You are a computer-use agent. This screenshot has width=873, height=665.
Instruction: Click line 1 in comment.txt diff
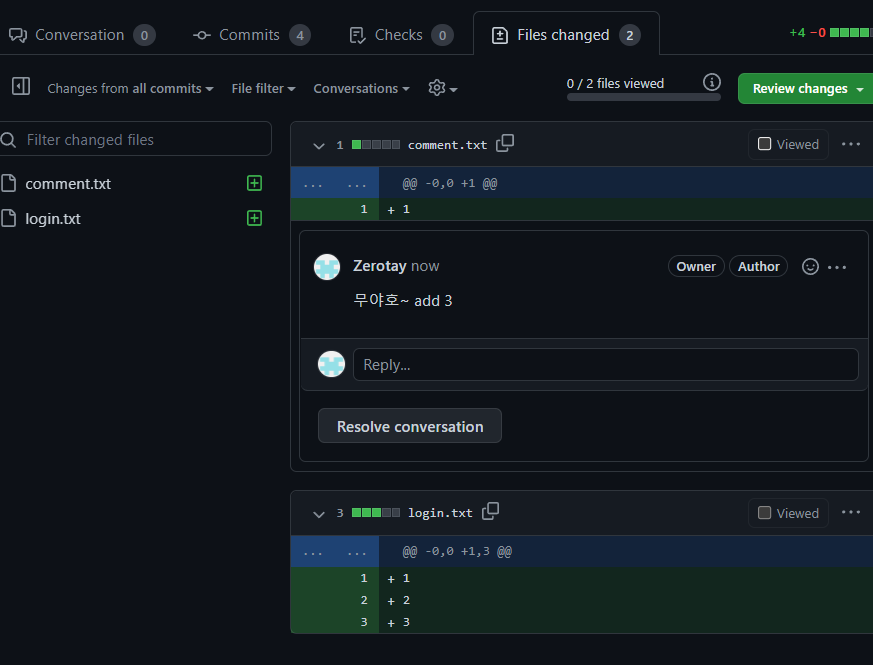[x=582, y=209]
